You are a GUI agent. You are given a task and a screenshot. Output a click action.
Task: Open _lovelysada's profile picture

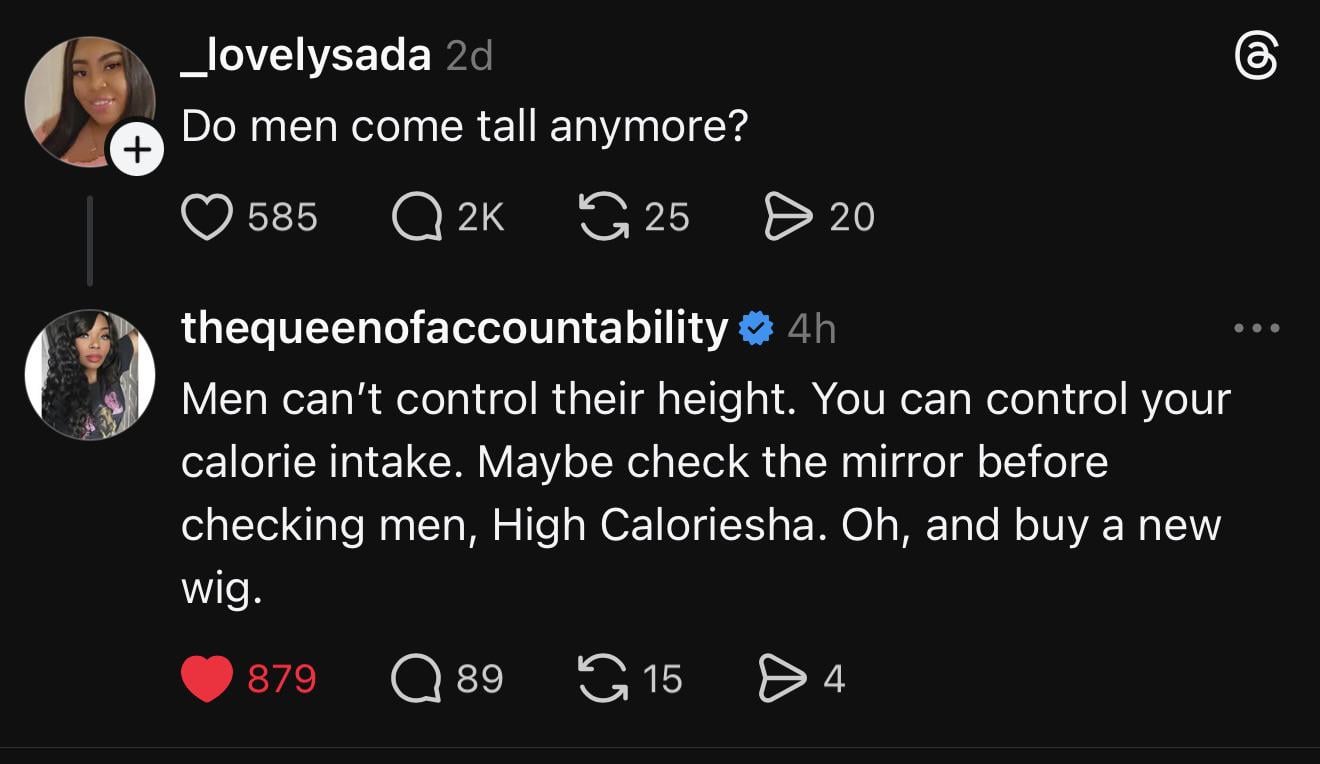88,100
